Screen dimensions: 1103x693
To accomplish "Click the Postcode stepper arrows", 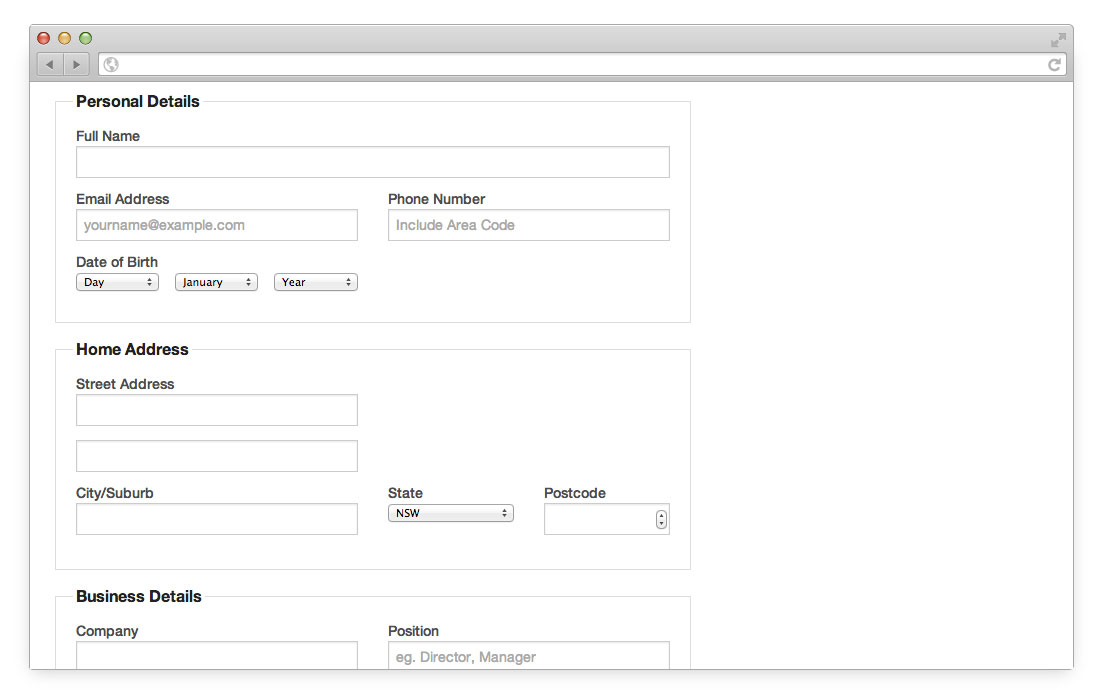I will click(661, 520).
